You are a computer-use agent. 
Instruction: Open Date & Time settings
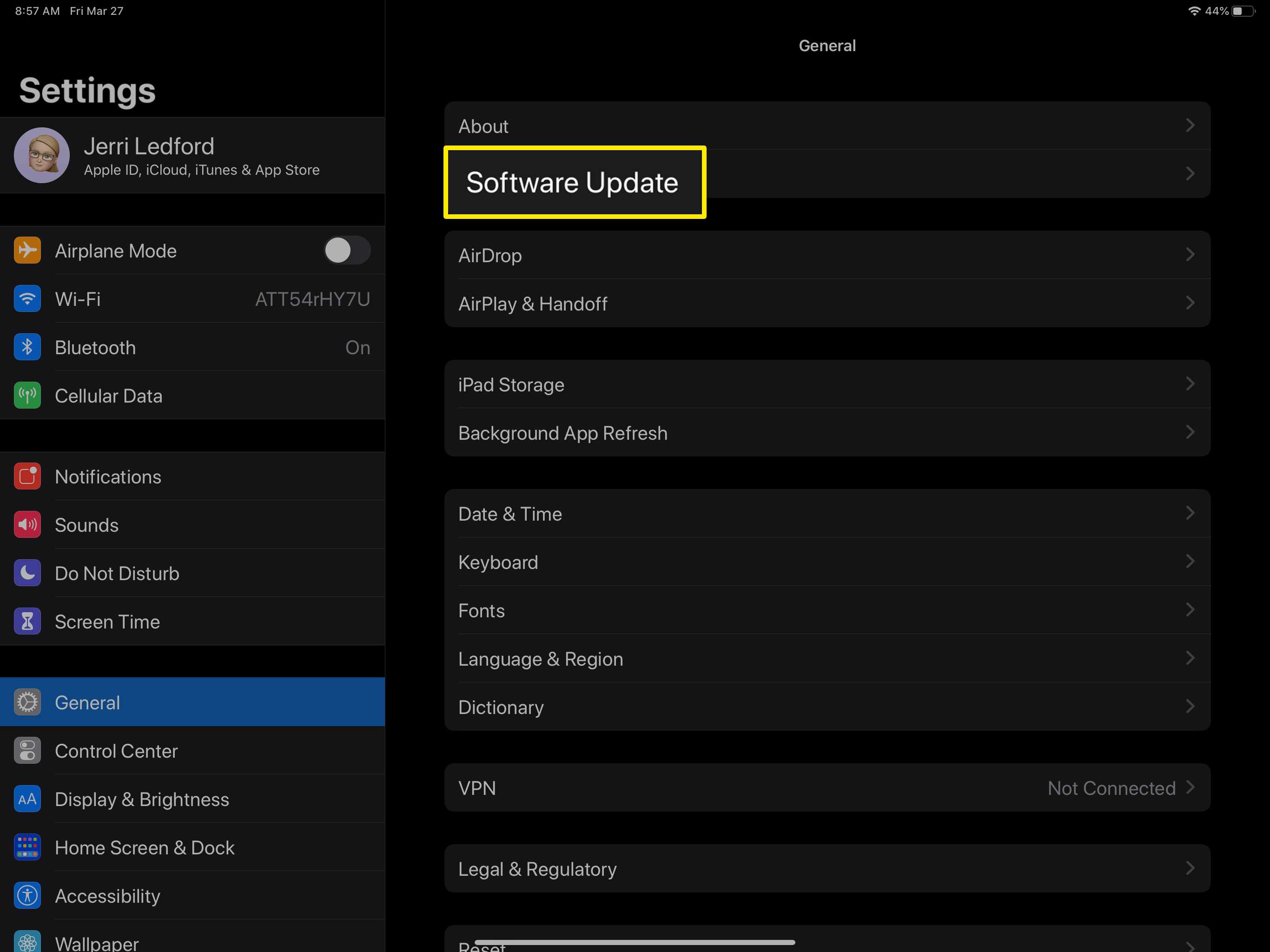pyautogui.click(x=827, y=513)
